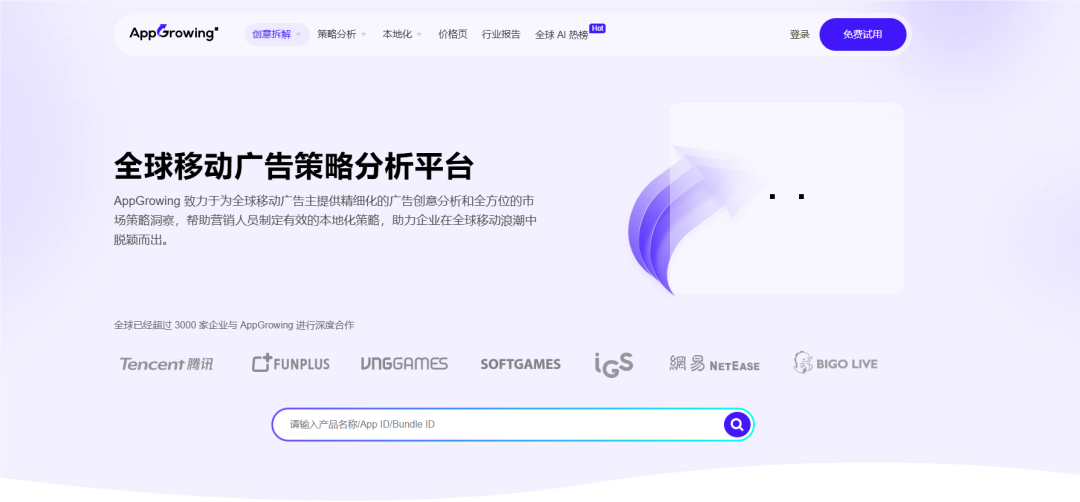Click the Tencent 腾讯 logo
This screenshot has width=1080, height=502.
167,364
